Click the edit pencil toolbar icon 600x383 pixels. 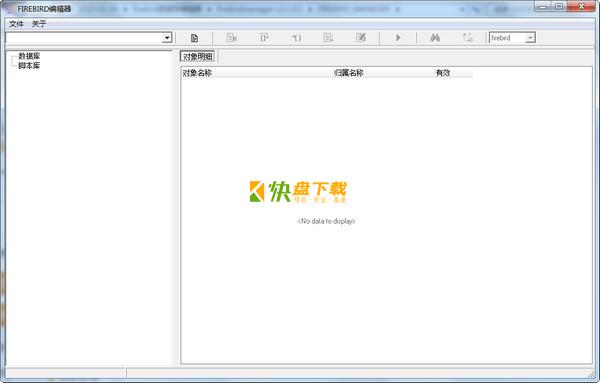[x=361, y=38]
